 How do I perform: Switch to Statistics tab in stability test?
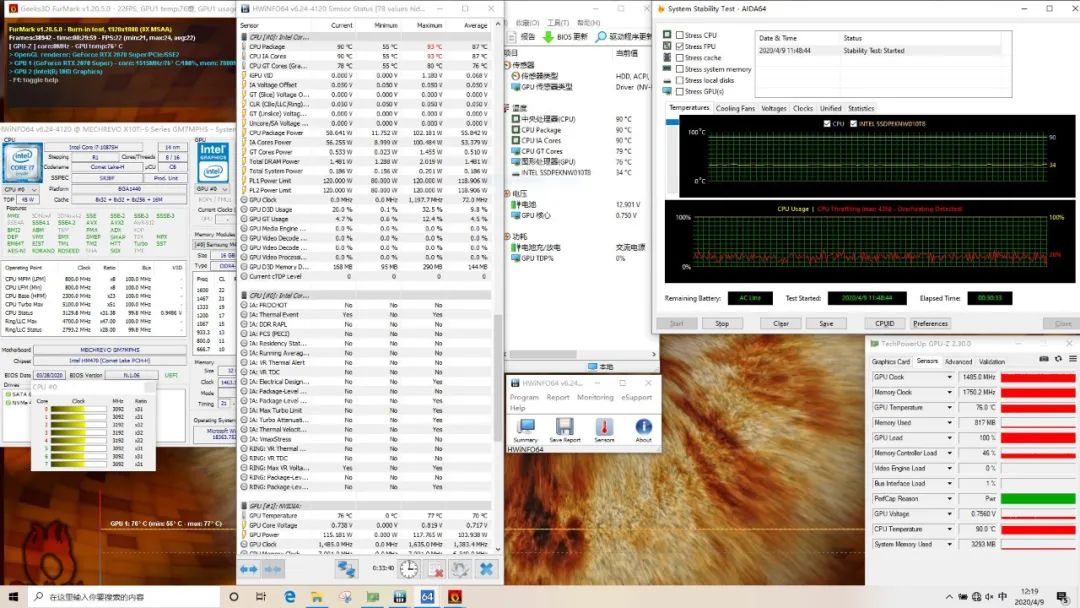click(861, 108)
